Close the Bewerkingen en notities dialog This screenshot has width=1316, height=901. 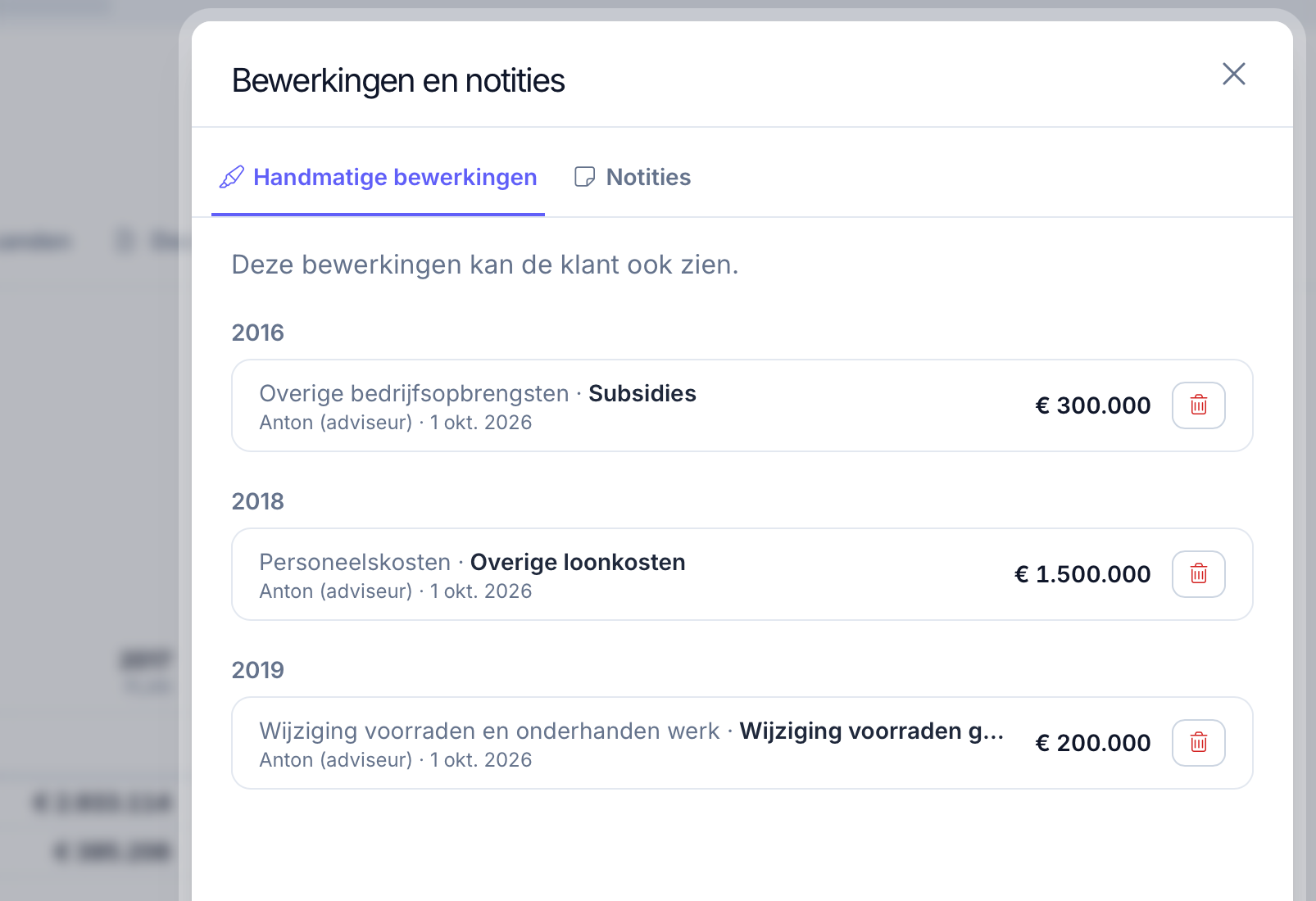click(x=1233, y=74)
